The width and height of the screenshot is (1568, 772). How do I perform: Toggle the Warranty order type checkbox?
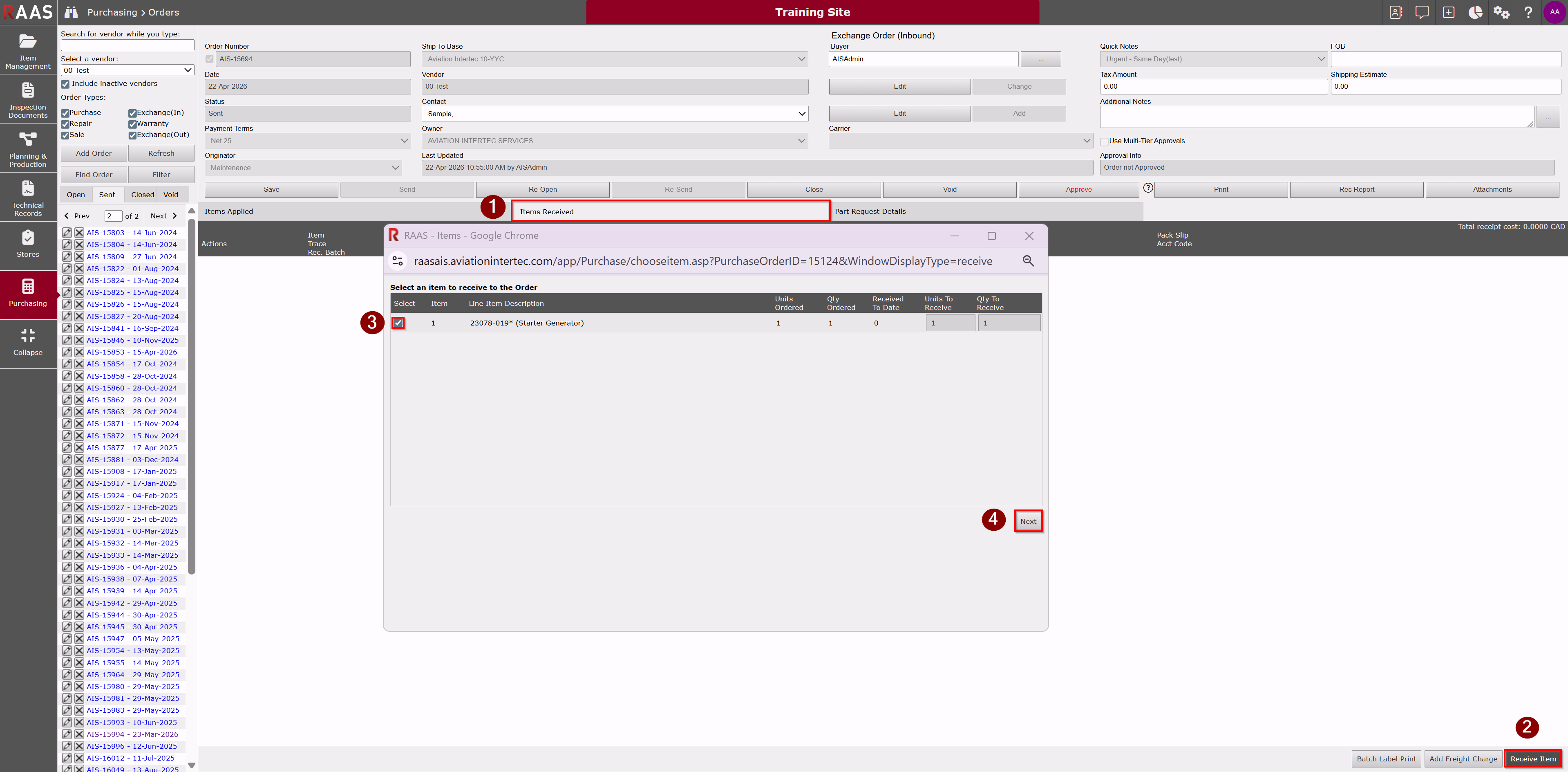tap(132, 124)
